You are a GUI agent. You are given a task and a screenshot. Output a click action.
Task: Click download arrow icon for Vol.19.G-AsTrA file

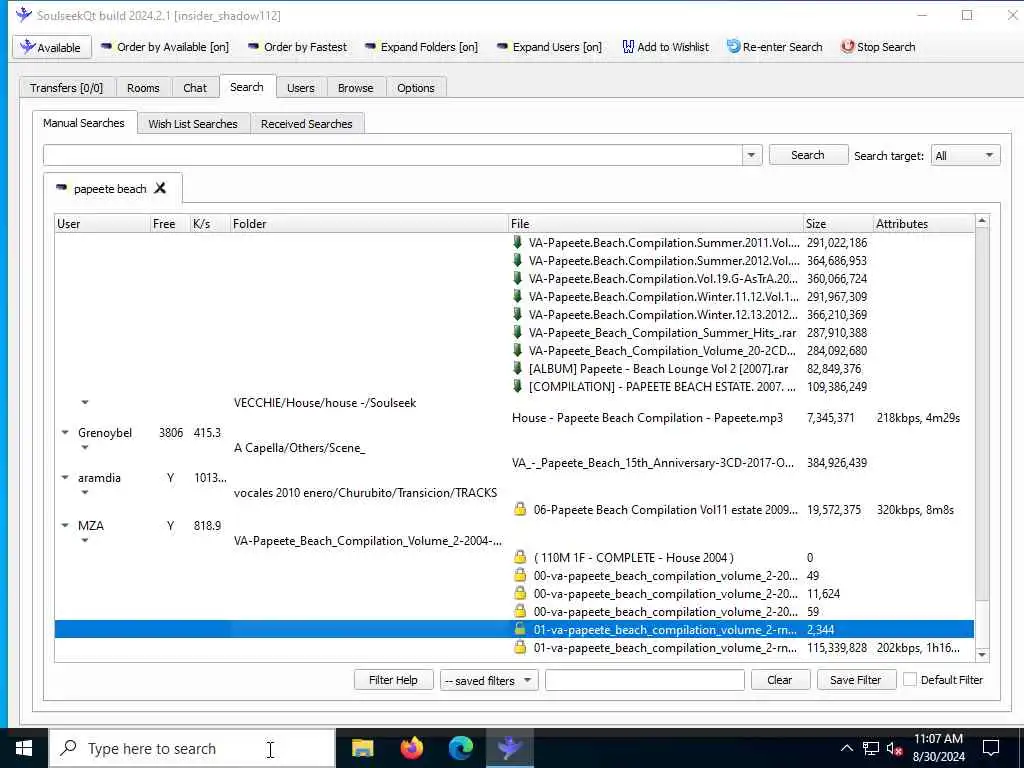pyautogui.click(x=517, y=278)
